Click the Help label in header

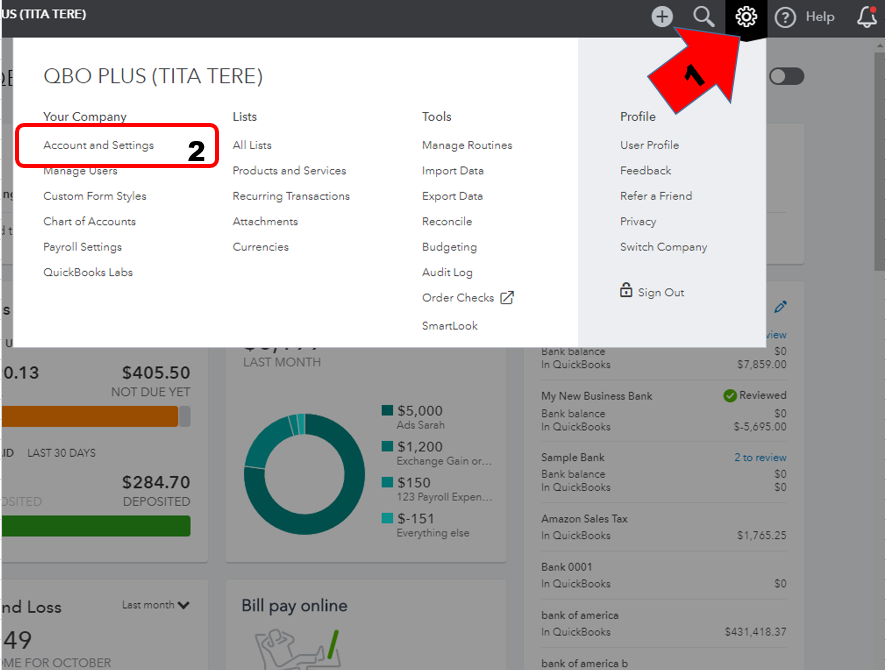820,17
